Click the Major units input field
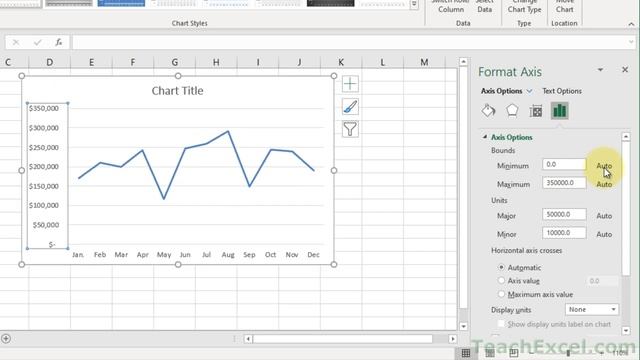 tap(564, 214)
